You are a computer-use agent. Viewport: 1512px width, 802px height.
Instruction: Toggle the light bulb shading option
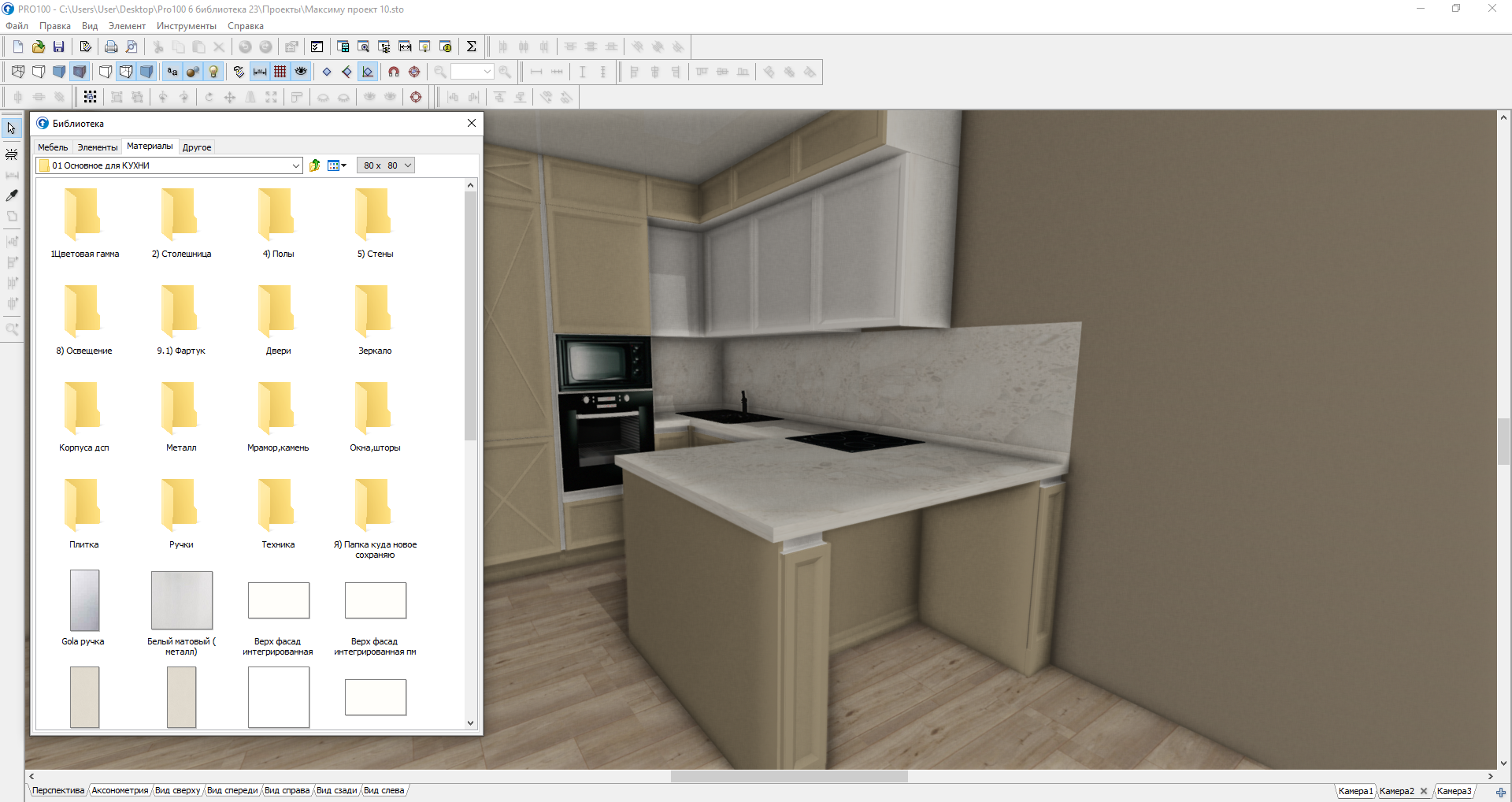[x=213, y=72]
